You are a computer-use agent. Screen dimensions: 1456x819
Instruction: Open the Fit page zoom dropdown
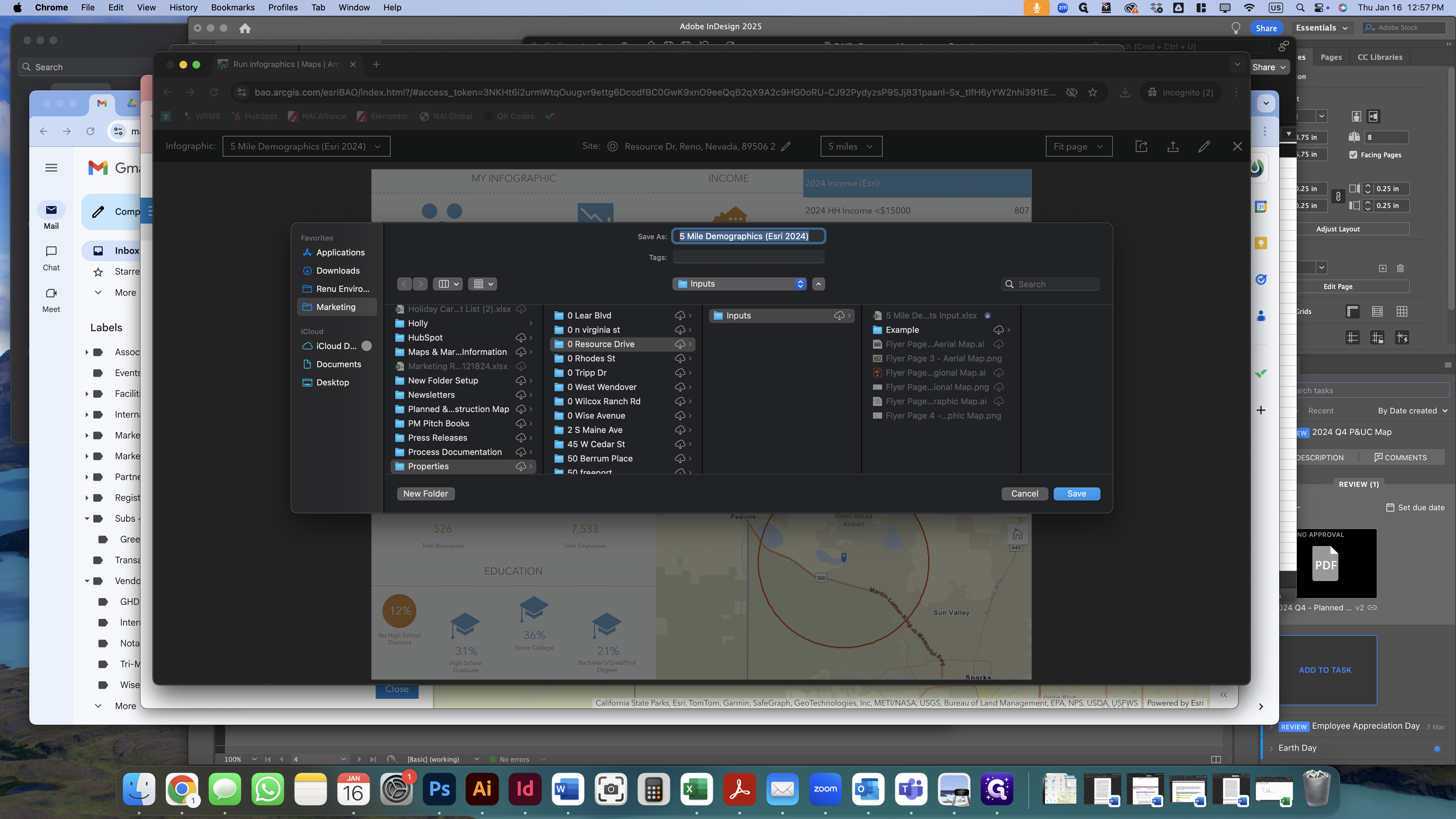point(1078,146)
